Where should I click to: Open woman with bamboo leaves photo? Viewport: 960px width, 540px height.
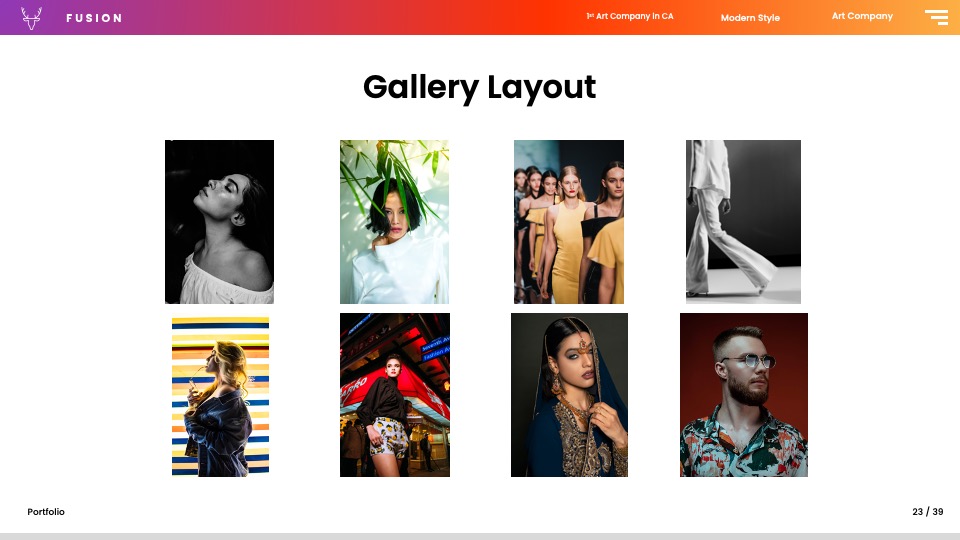point(394,222)
